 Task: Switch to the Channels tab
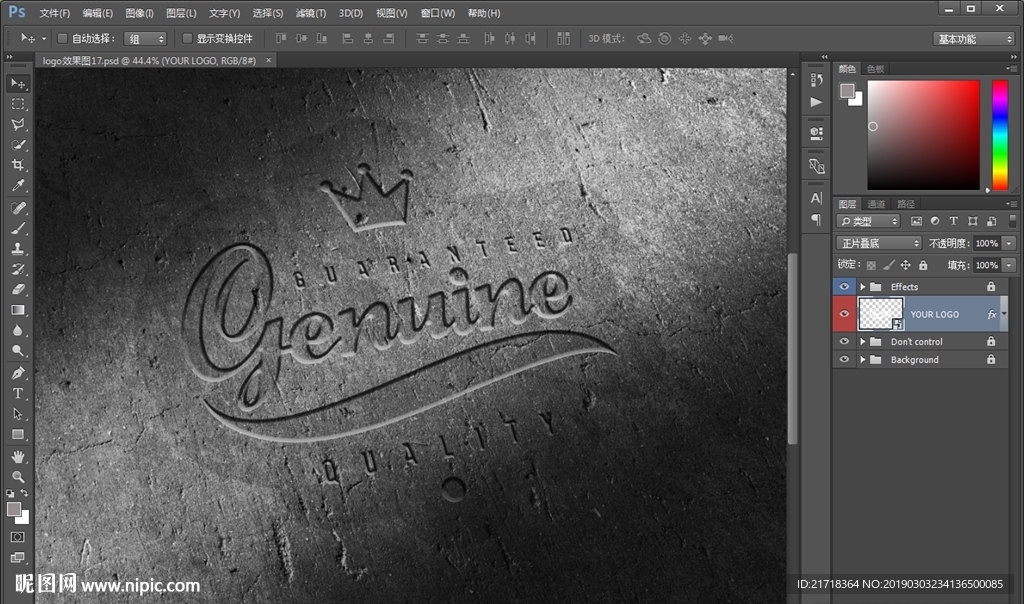(876, 204)
